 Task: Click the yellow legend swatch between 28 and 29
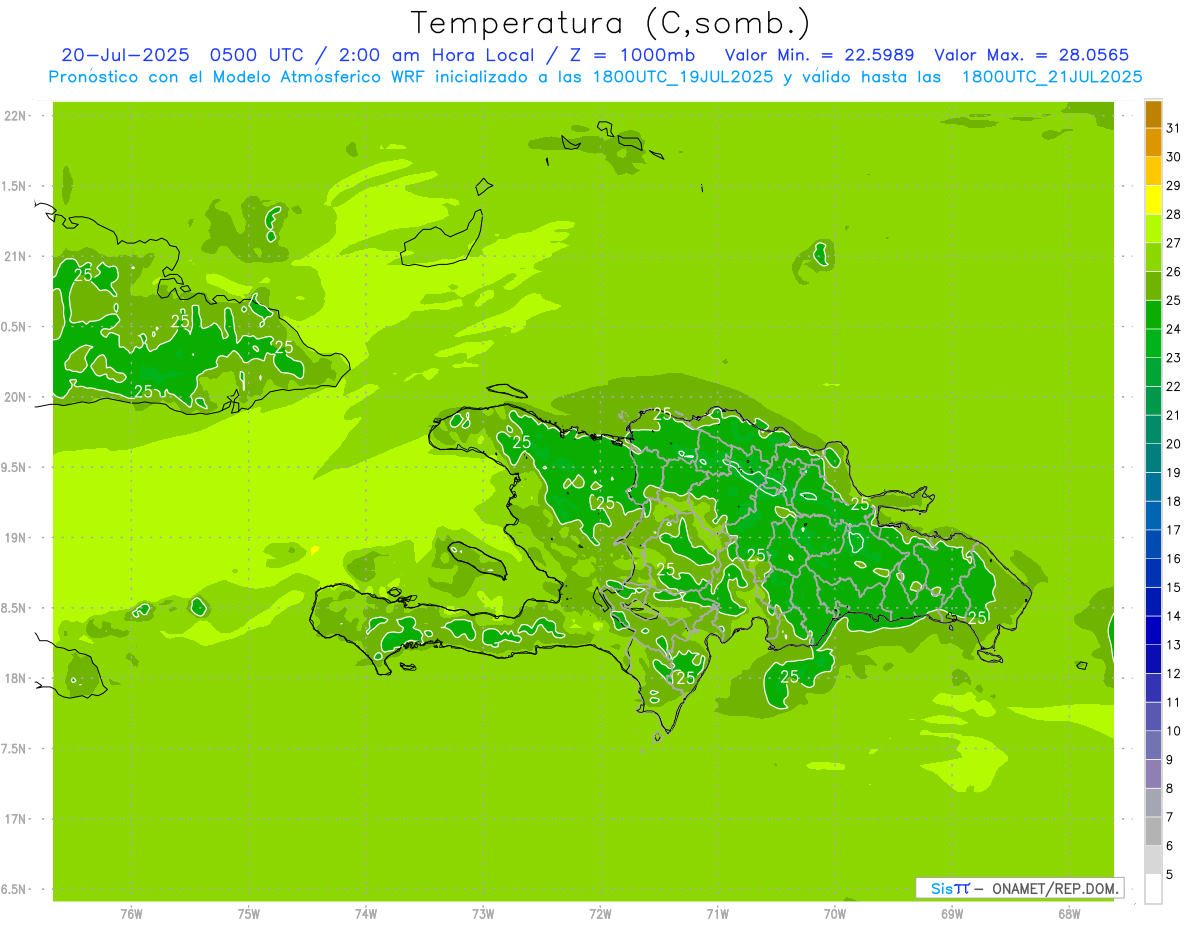pos(1153,200)
